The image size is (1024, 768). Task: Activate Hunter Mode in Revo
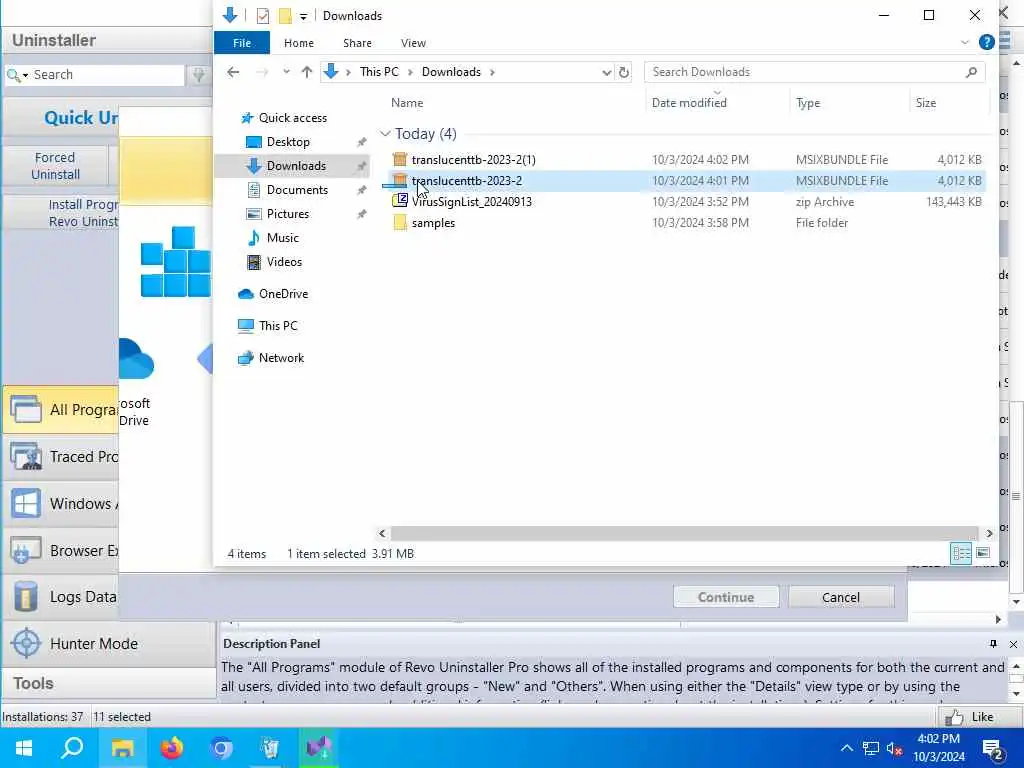tap(108, 643)
